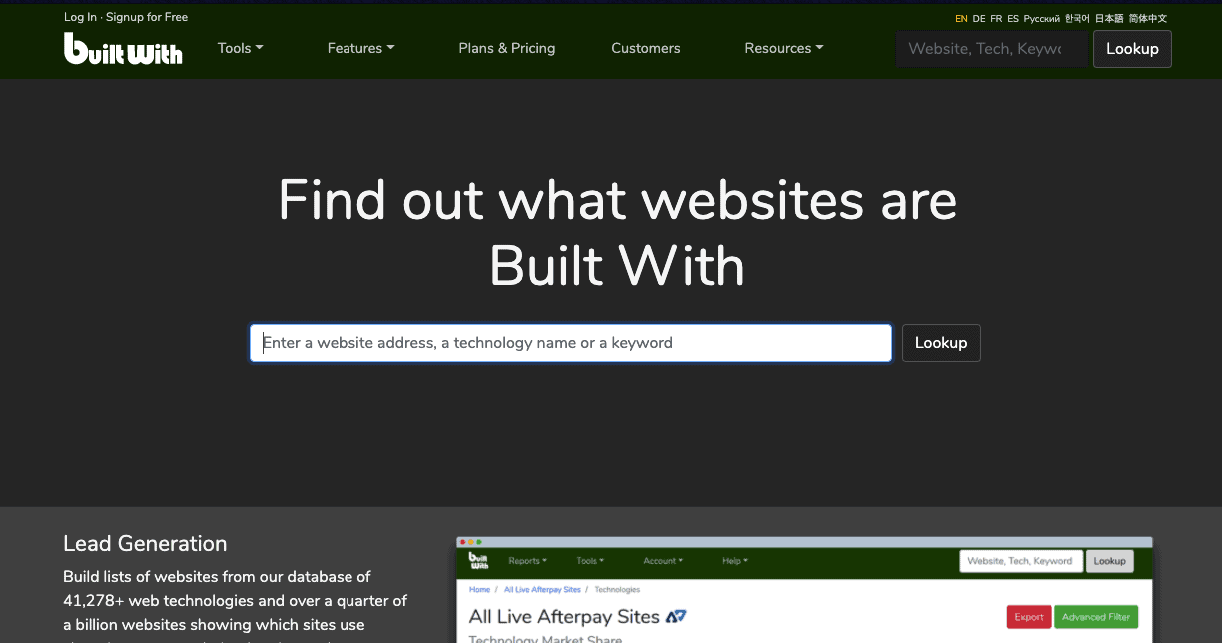Switch language to 简体中文
1222x643 pixels.
click(x=1148, y=18)
